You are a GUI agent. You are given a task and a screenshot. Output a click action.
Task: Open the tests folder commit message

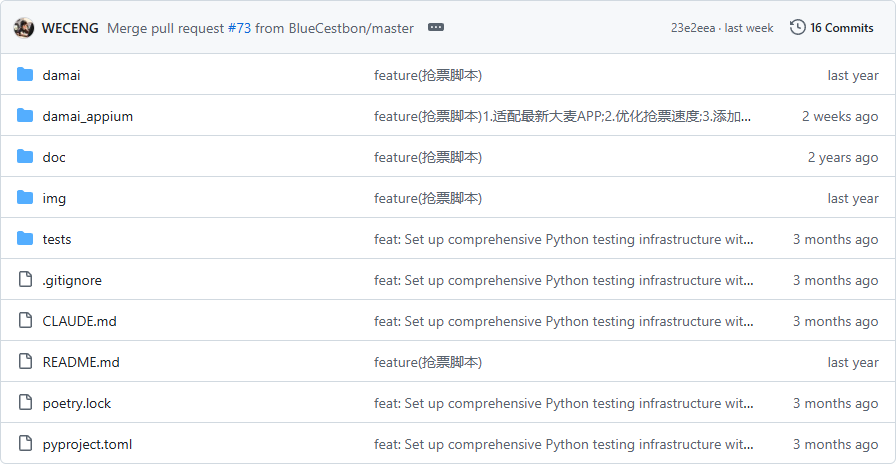click(563, 239)
